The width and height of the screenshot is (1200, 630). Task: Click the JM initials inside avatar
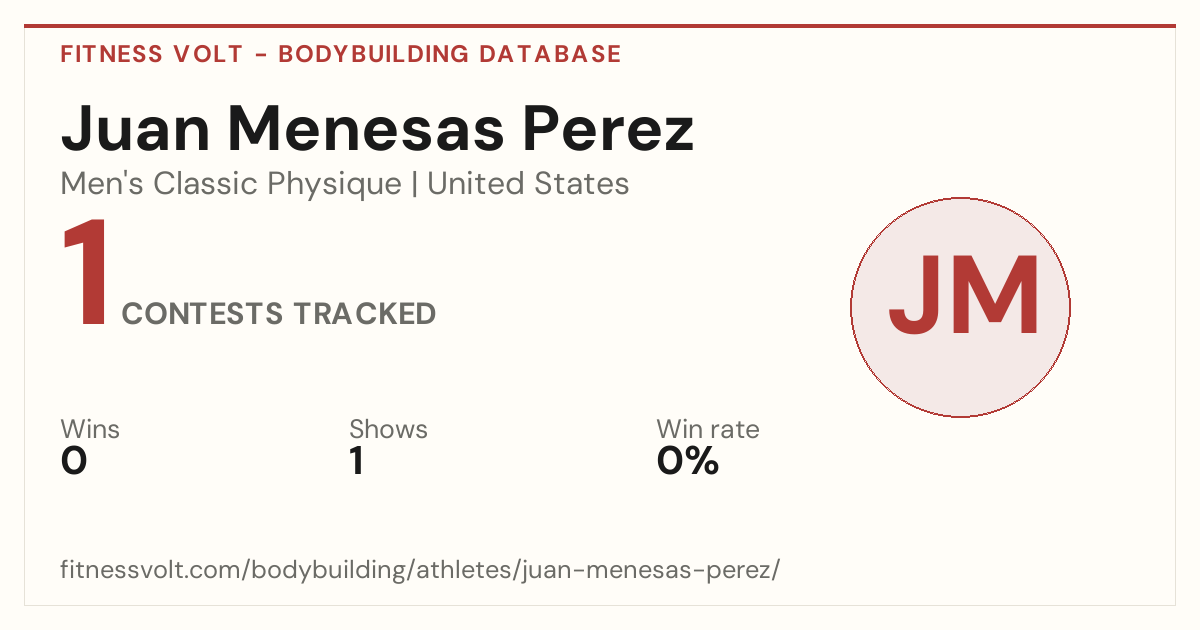[x=963, y=296]
